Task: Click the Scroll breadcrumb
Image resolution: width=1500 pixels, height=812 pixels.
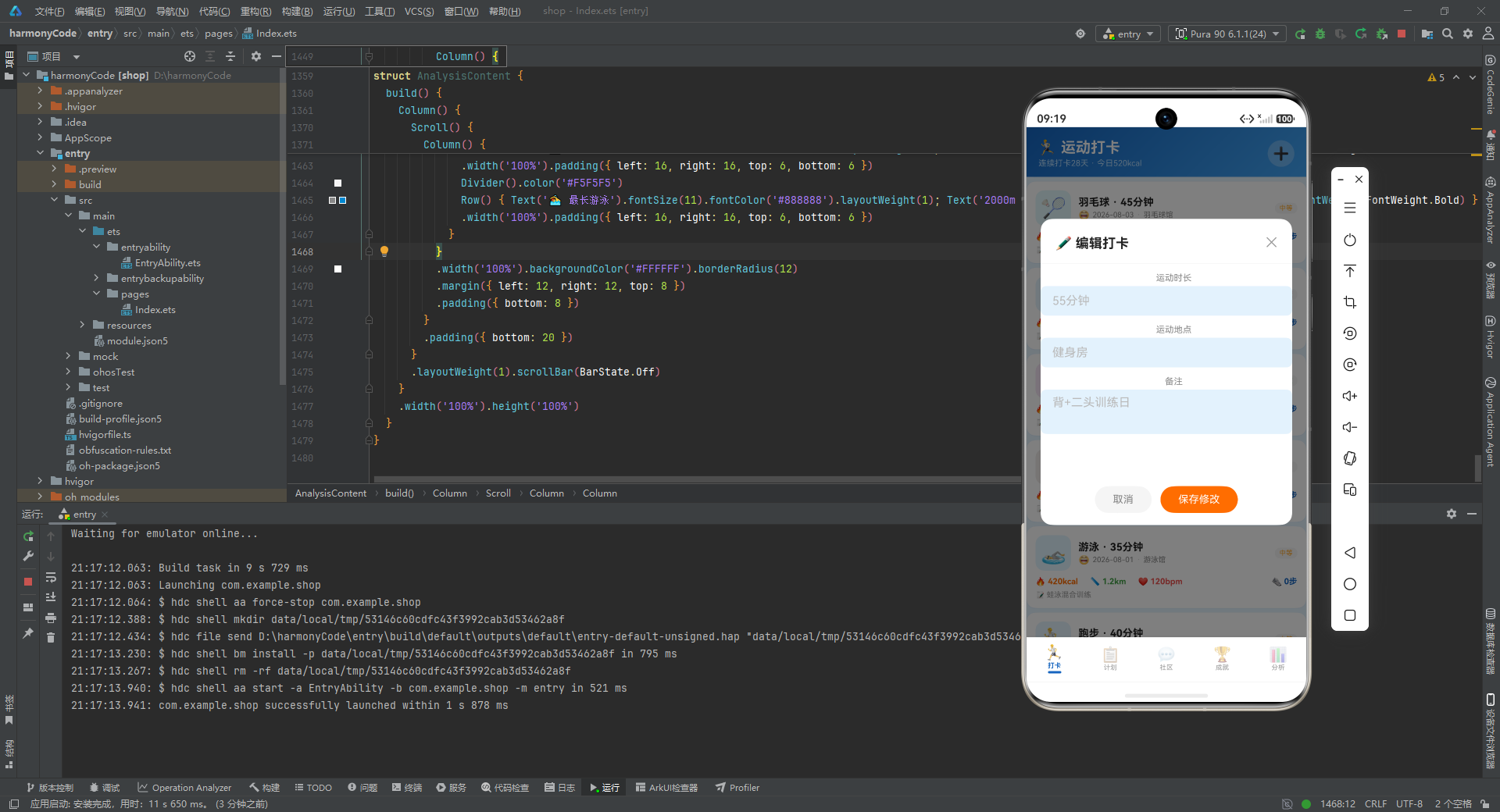Action: click(498, 493)
